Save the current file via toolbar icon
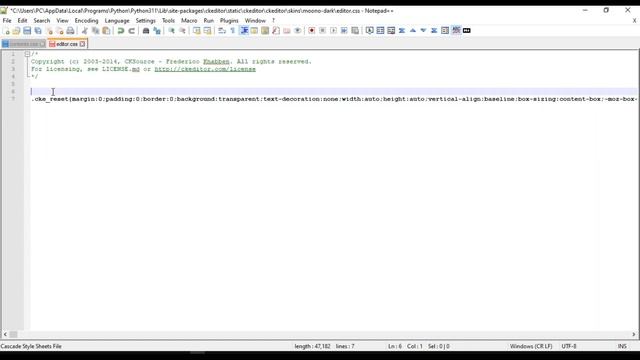This screenshot has height=360, width=640. point(27,31)
